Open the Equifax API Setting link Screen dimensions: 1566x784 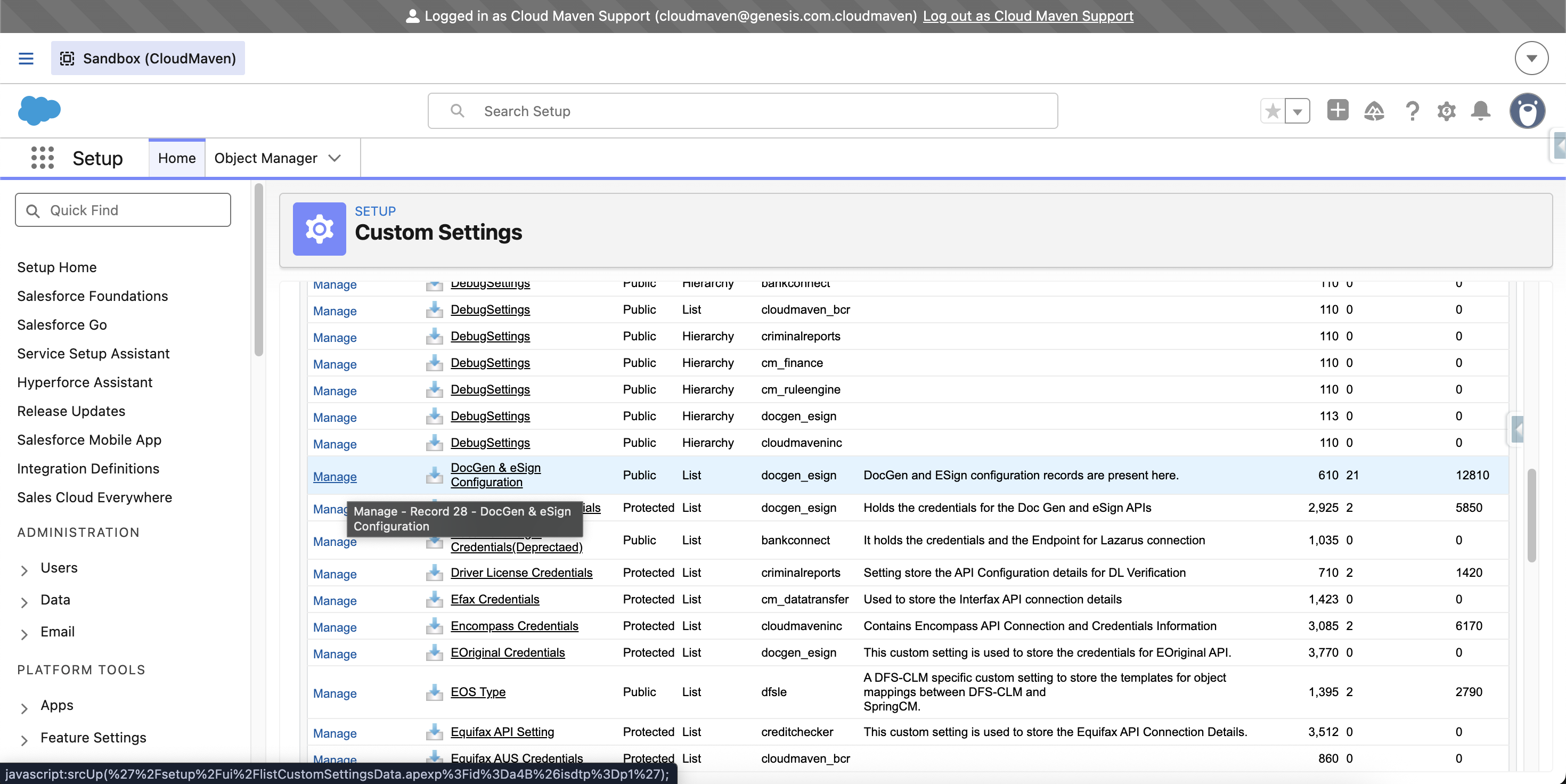point(502,732)
